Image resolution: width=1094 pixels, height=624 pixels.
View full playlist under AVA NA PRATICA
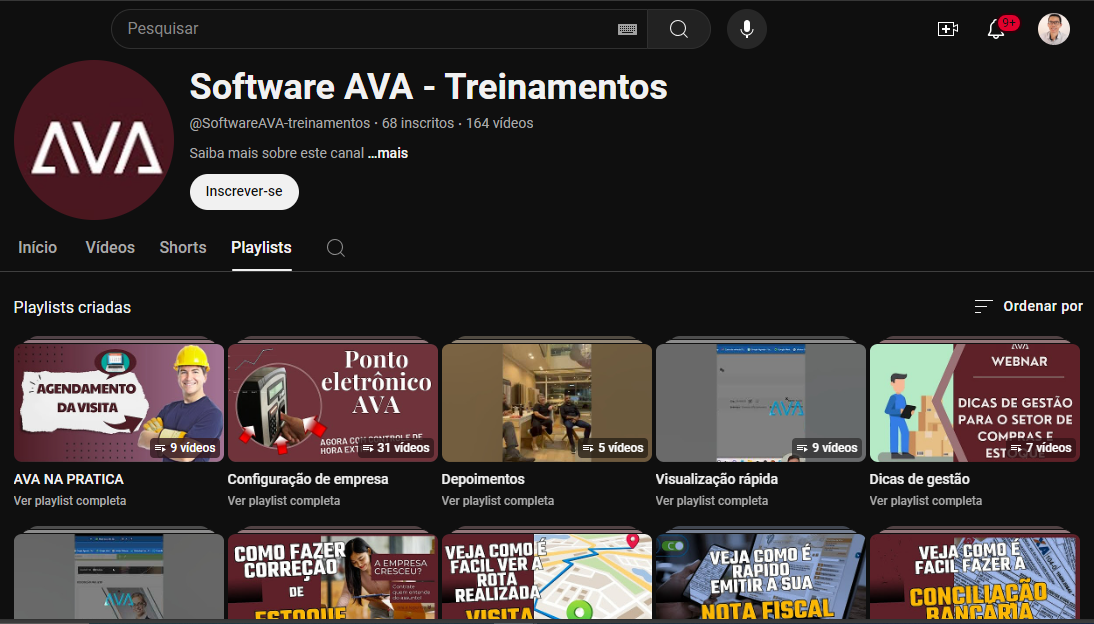70,501
